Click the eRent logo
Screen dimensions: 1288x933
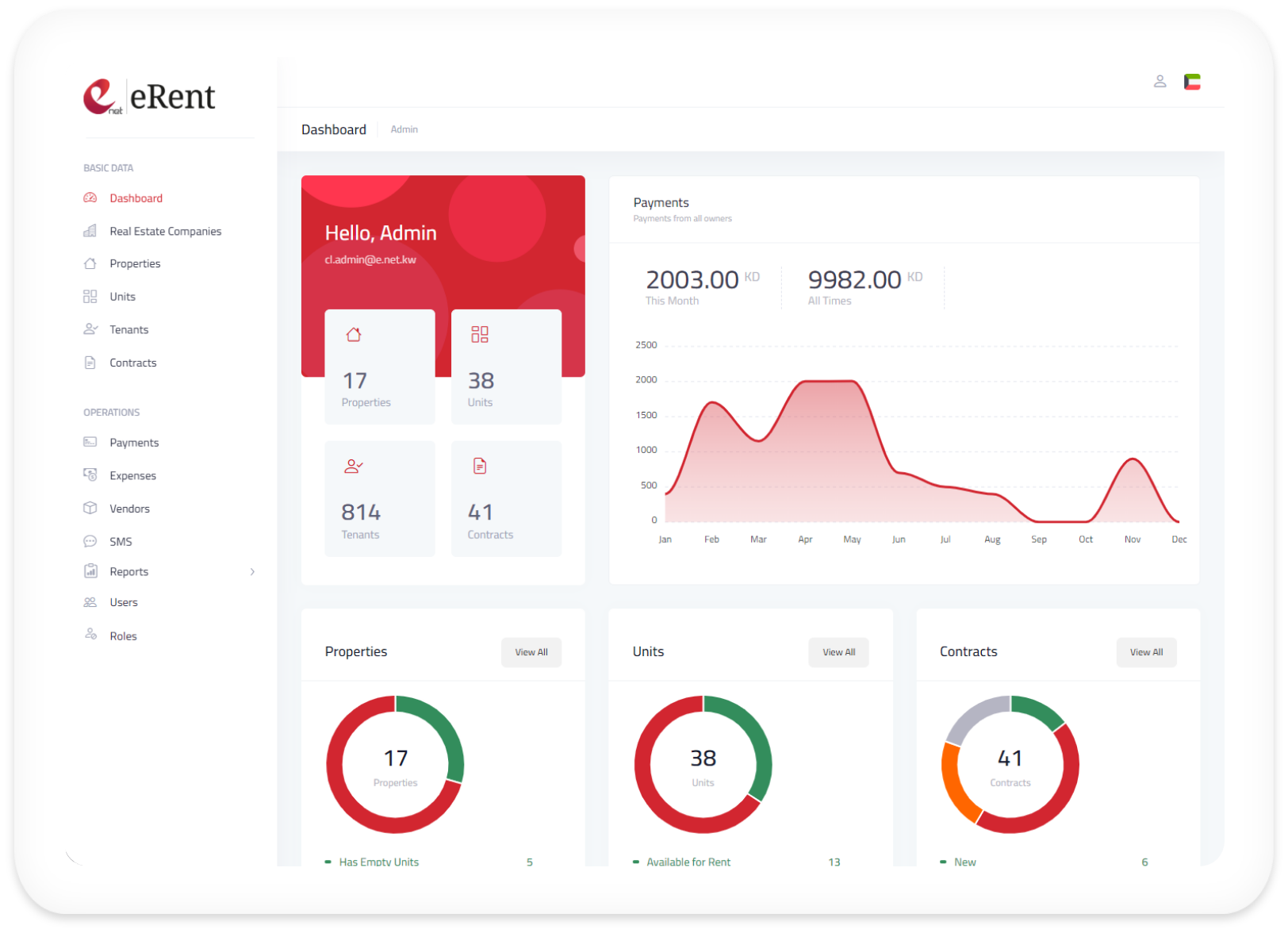click(x=149, y=97)
